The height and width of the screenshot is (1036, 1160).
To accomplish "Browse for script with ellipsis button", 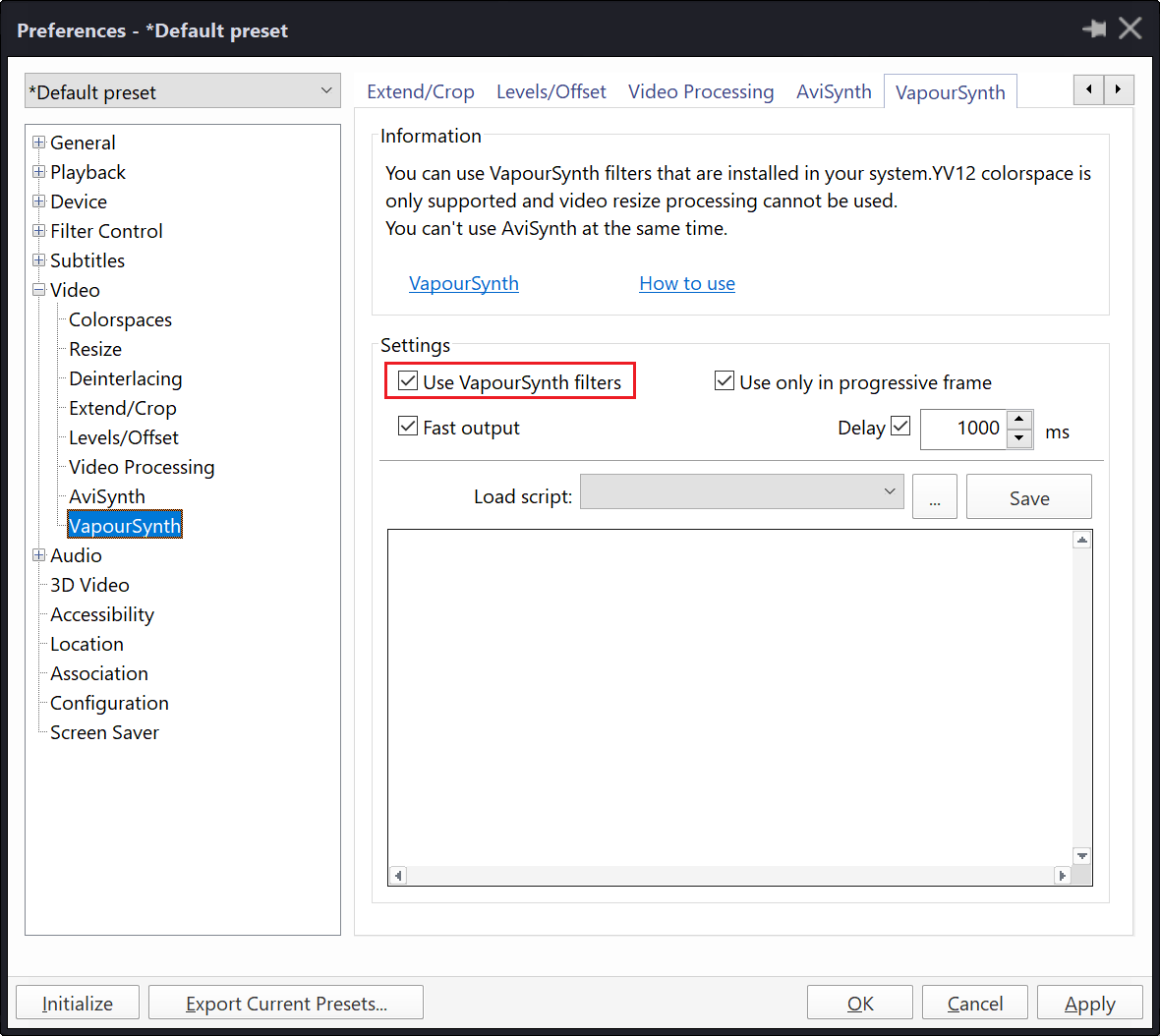I will (x=935, y=497).
